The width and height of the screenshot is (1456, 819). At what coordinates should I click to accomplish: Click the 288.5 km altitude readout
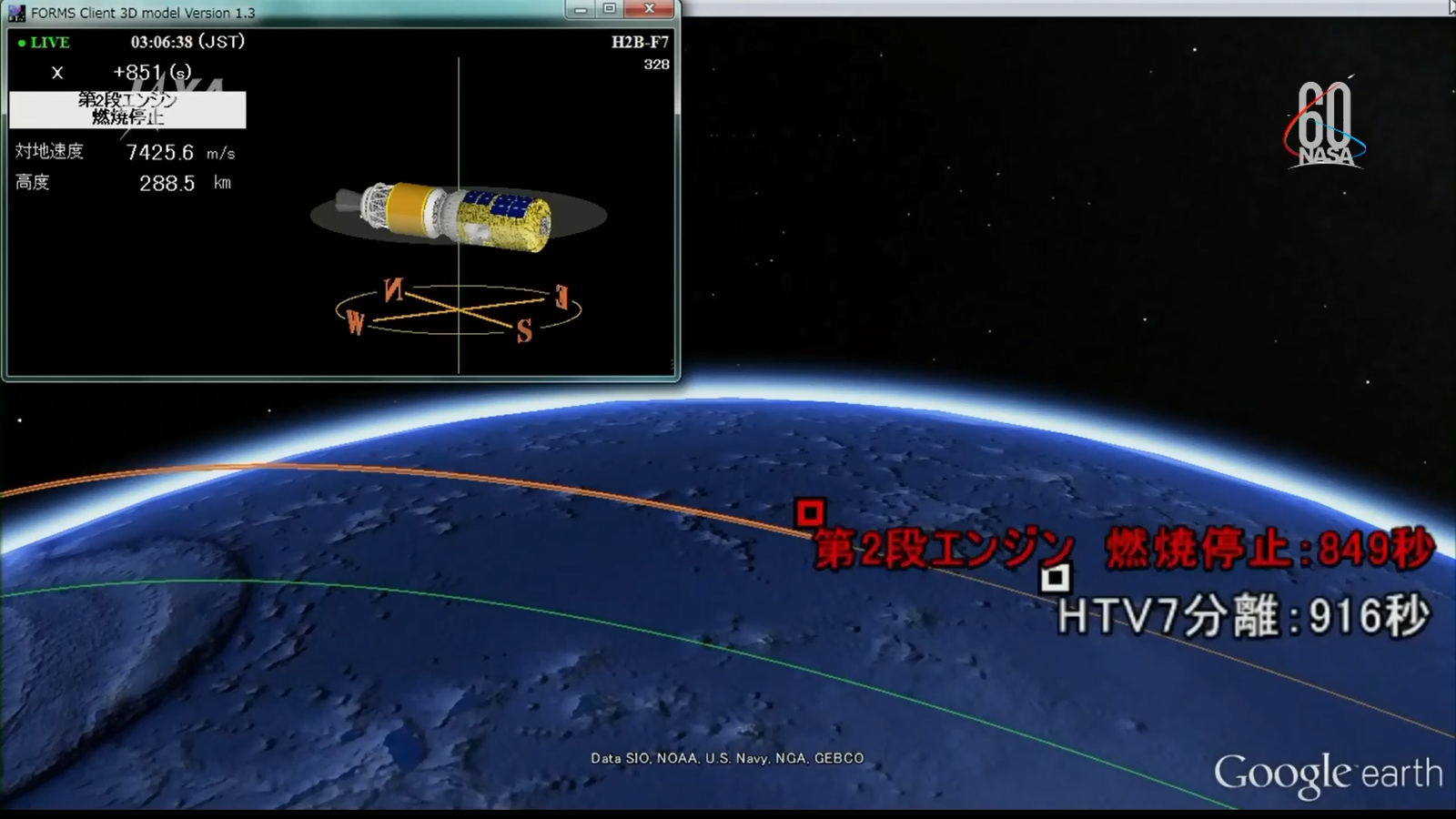(x=167, y=184)
